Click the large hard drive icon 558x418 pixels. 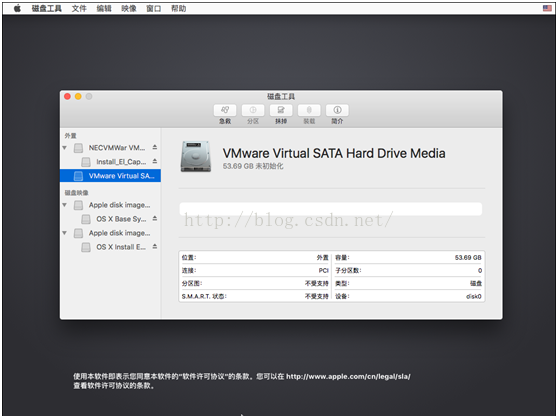196,157
